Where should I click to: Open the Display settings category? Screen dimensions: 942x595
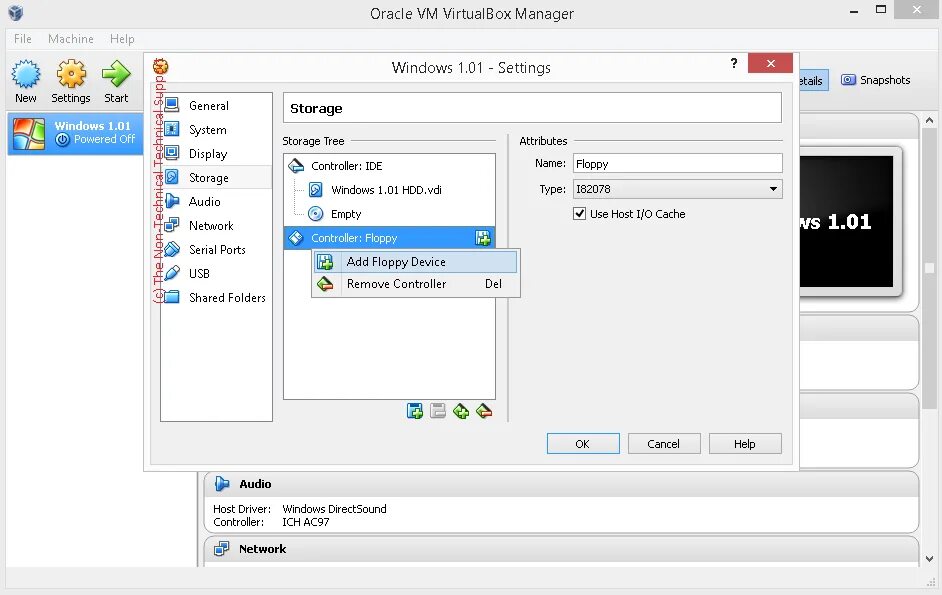216,154
